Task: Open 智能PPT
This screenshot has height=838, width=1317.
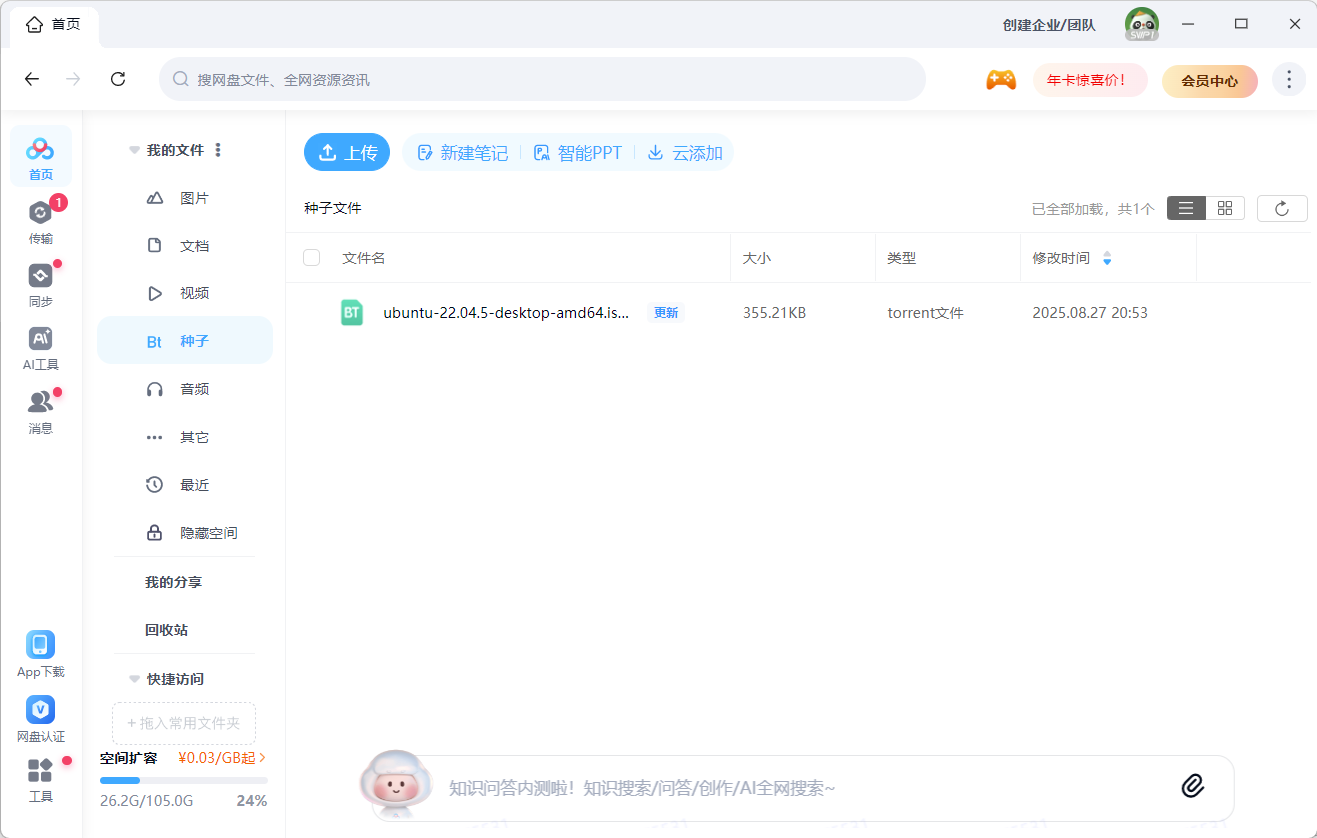Action: click(578, 153)
